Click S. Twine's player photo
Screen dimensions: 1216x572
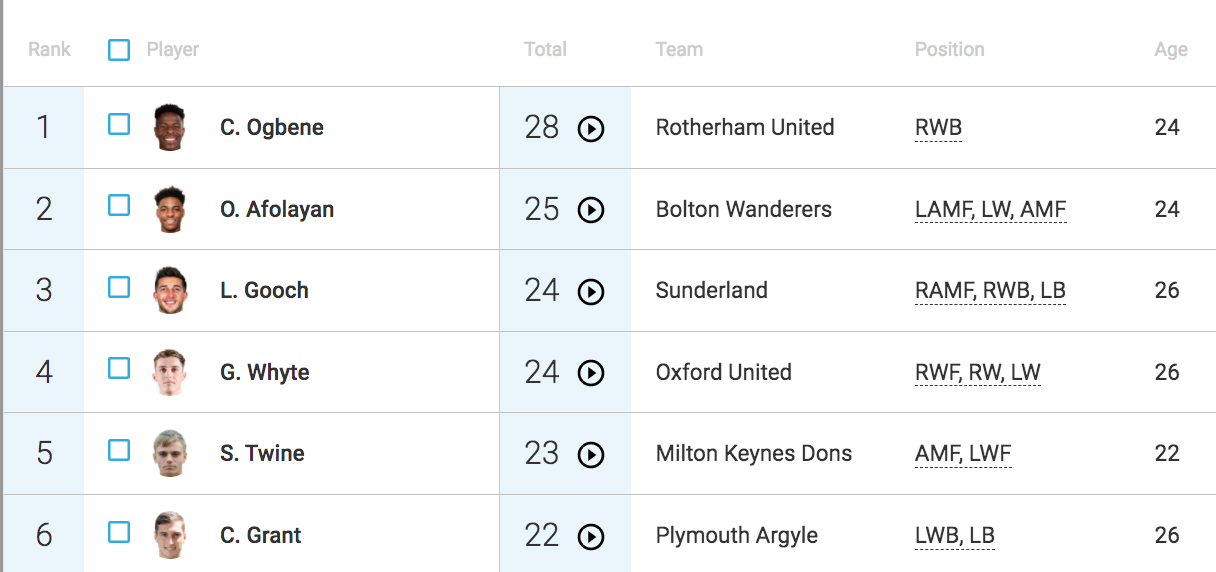tap(170, 453)
